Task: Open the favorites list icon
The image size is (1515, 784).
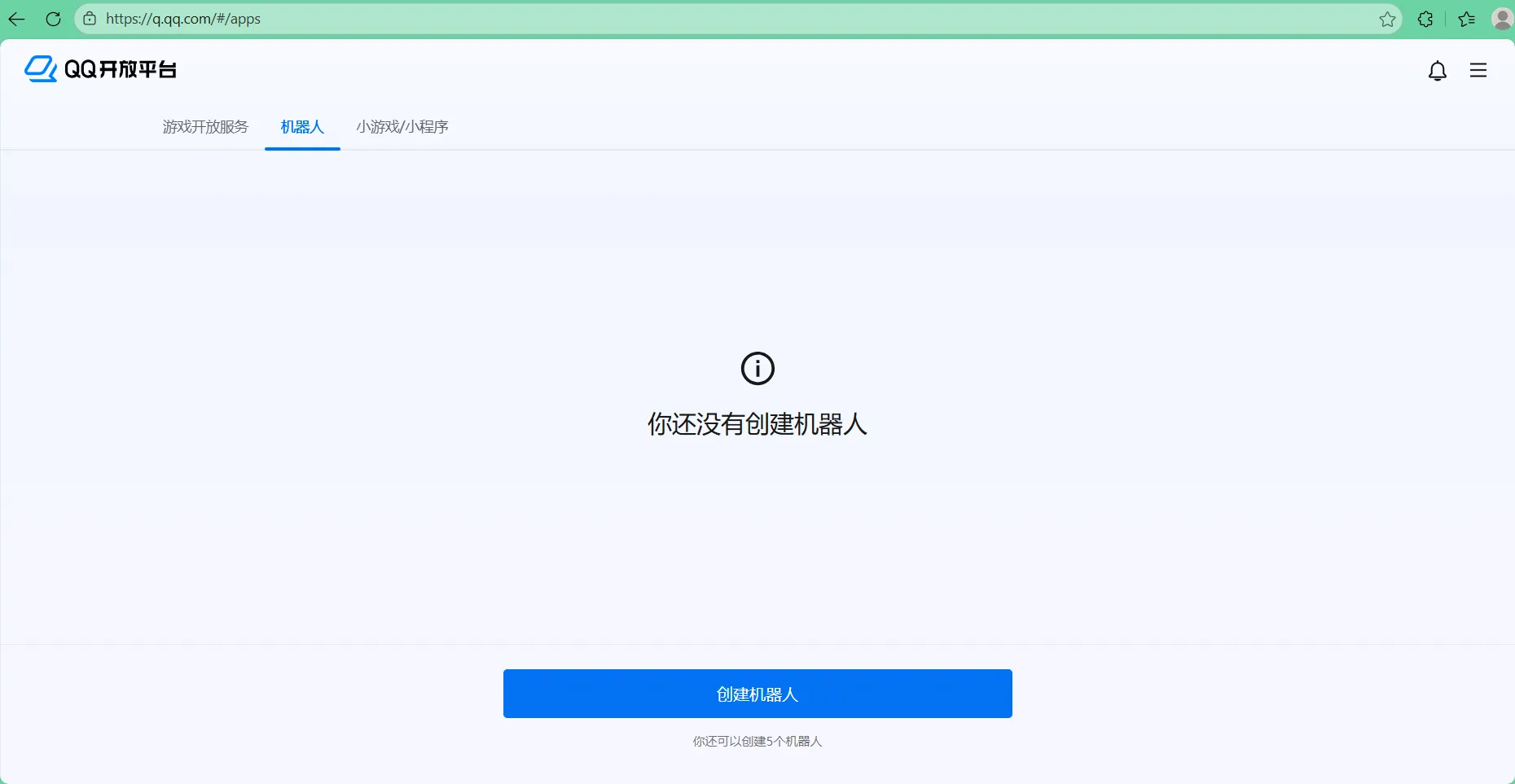Action: [1467, 19]
